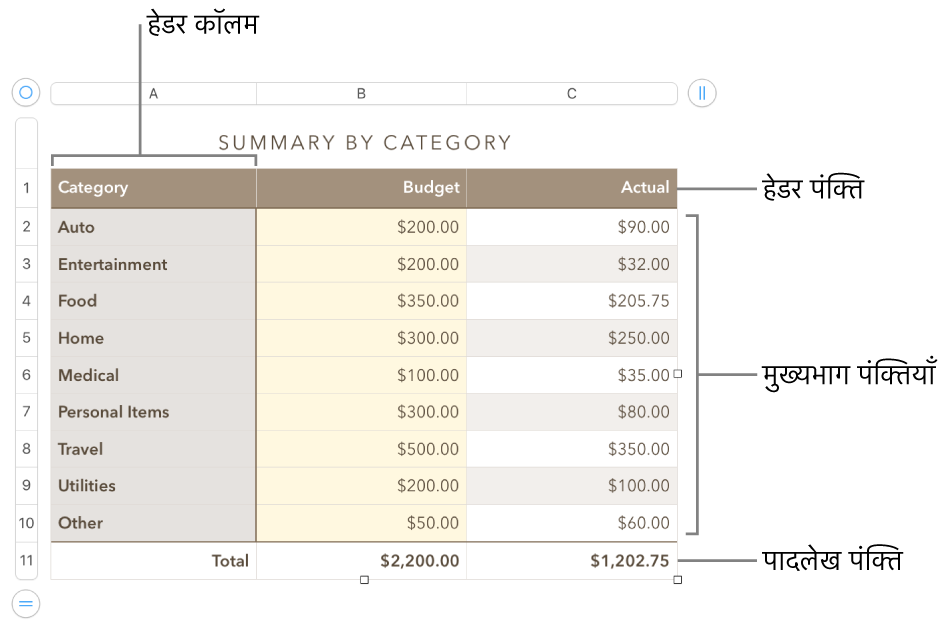Click the Actual header cell
The image size is (939, 622).
point(571,187)
